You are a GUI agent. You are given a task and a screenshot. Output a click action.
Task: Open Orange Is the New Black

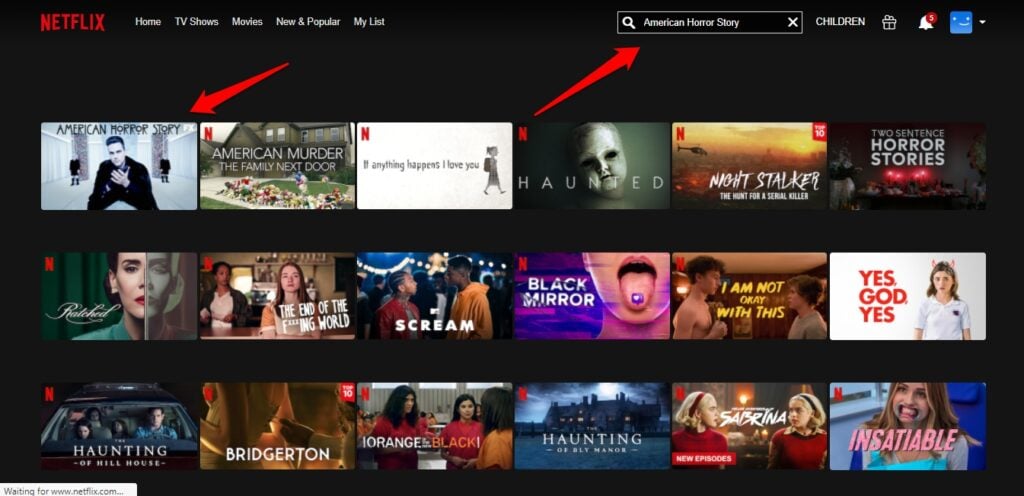(435, 426)
